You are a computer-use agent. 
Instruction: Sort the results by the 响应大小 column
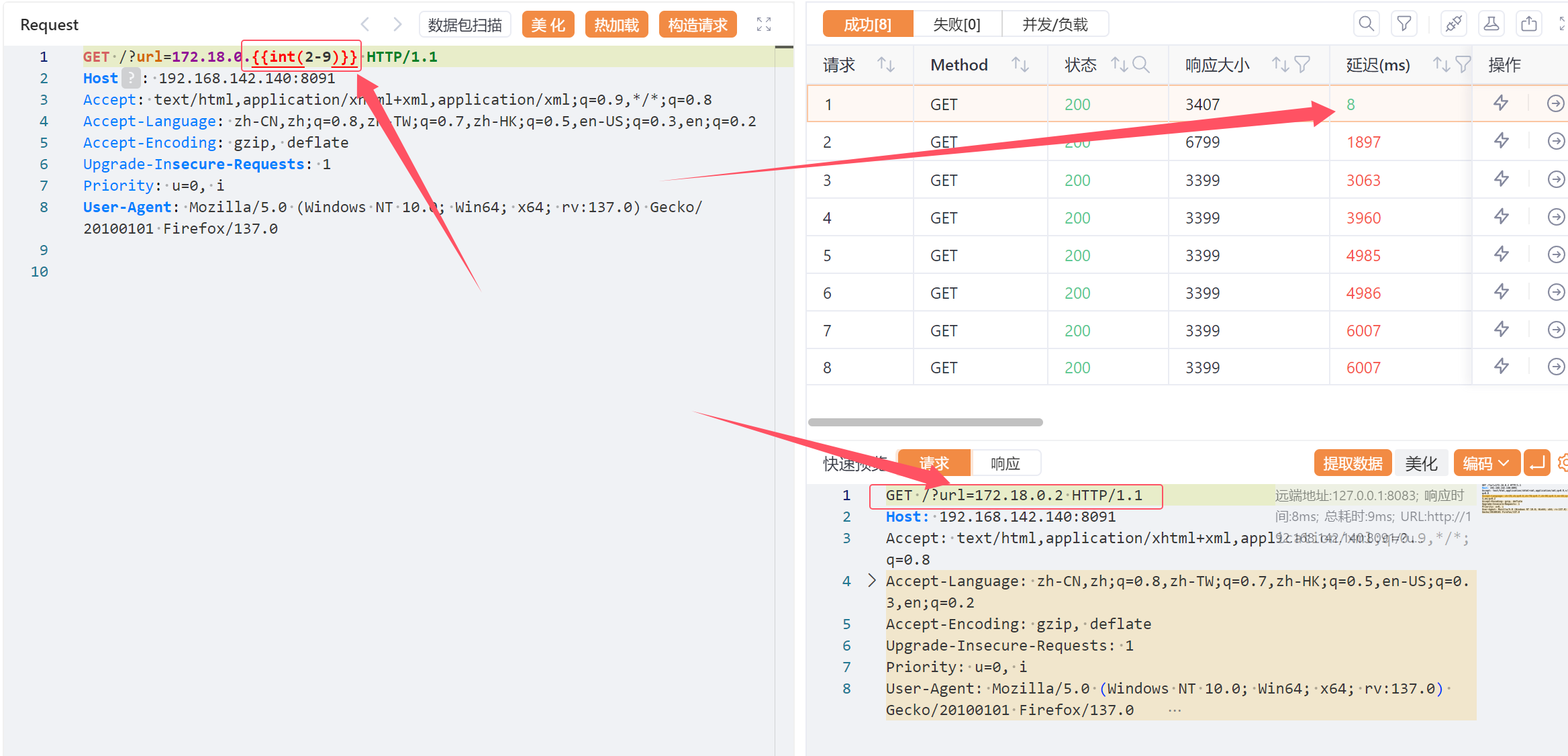pyautogui.click(x=1280, y=65)
